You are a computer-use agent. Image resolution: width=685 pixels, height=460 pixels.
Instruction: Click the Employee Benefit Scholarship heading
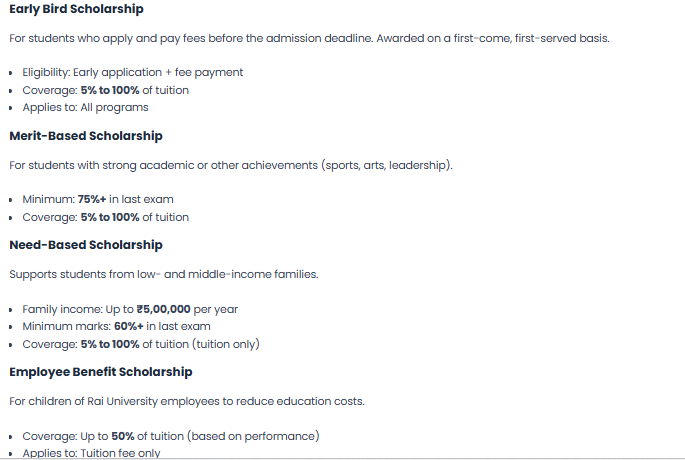[100, 372]
